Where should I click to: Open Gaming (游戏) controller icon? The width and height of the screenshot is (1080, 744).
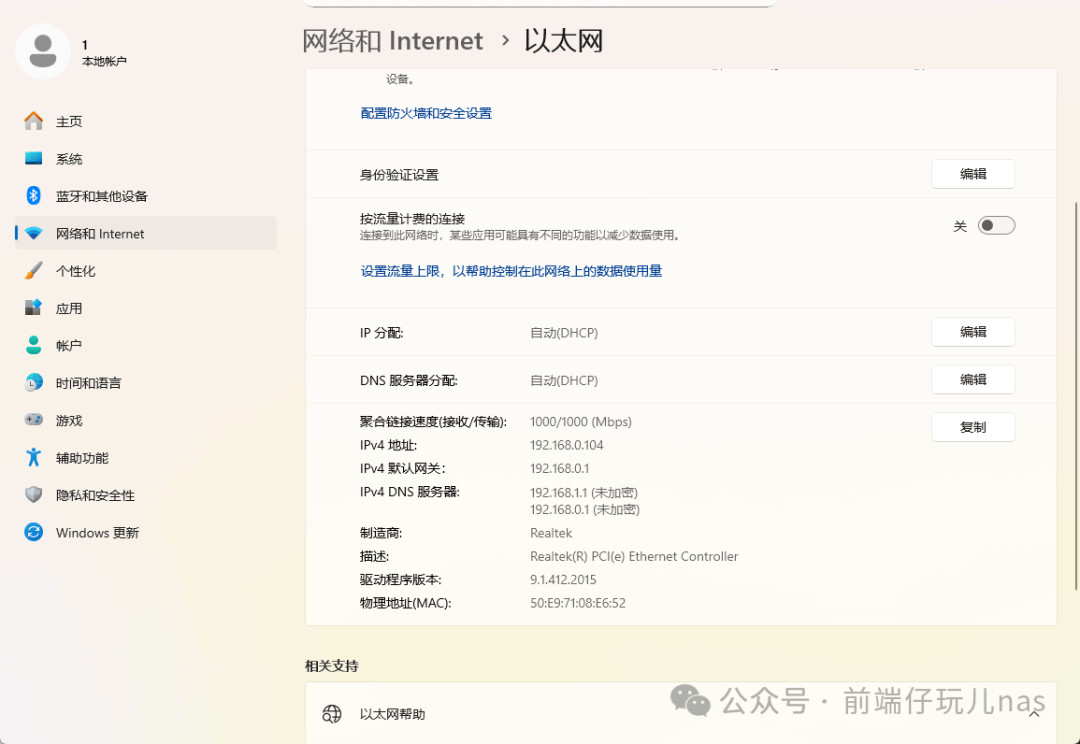tap(34, 420)
